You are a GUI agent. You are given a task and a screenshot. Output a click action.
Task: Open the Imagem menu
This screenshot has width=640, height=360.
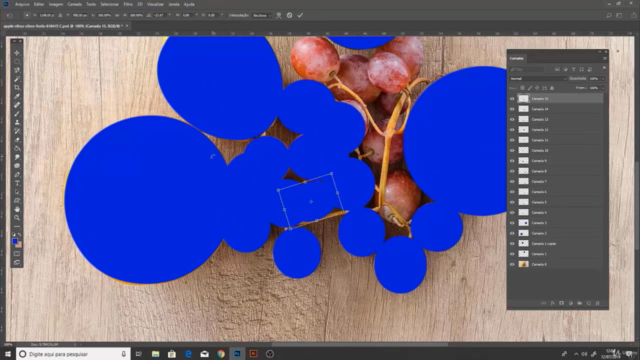56,4
